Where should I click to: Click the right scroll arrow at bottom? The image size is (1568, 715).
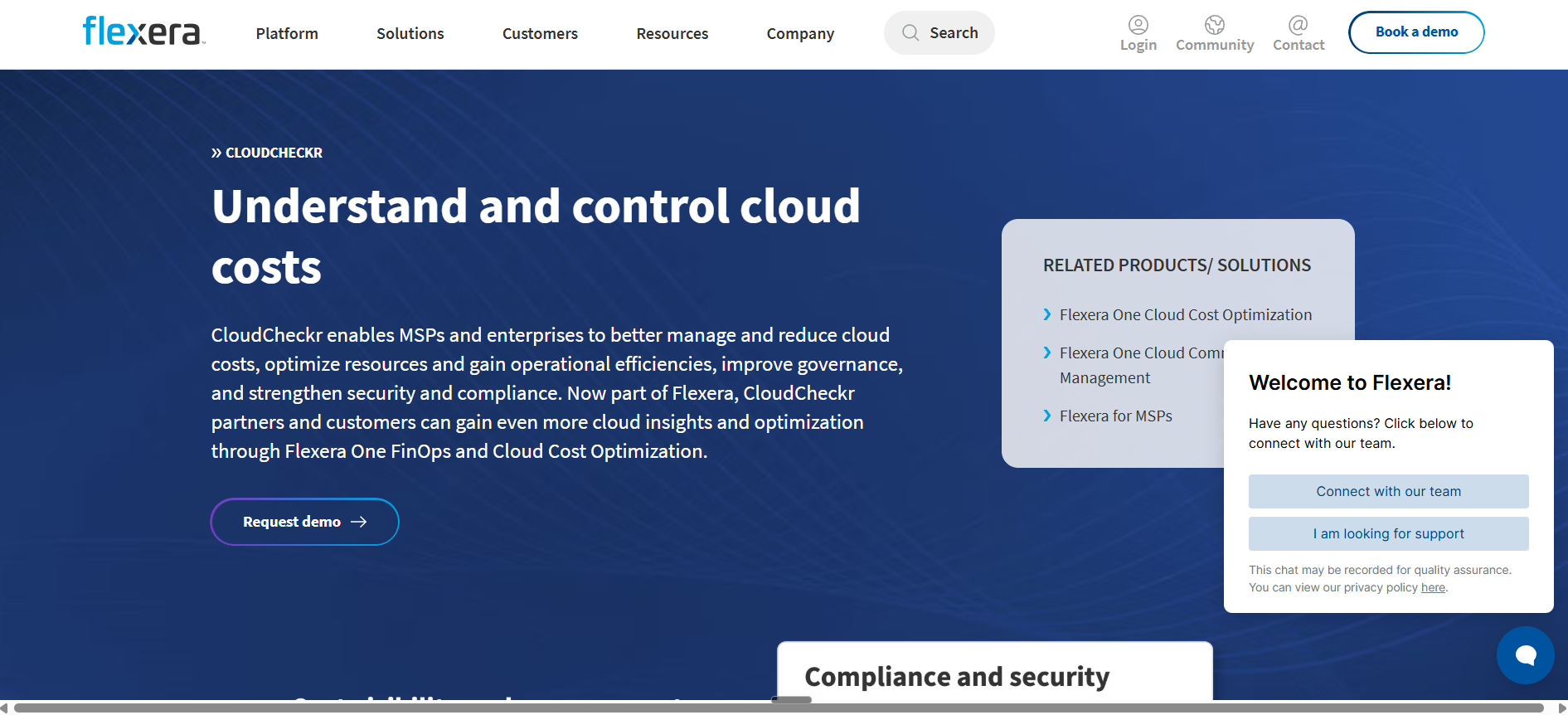pos(1561,708)
